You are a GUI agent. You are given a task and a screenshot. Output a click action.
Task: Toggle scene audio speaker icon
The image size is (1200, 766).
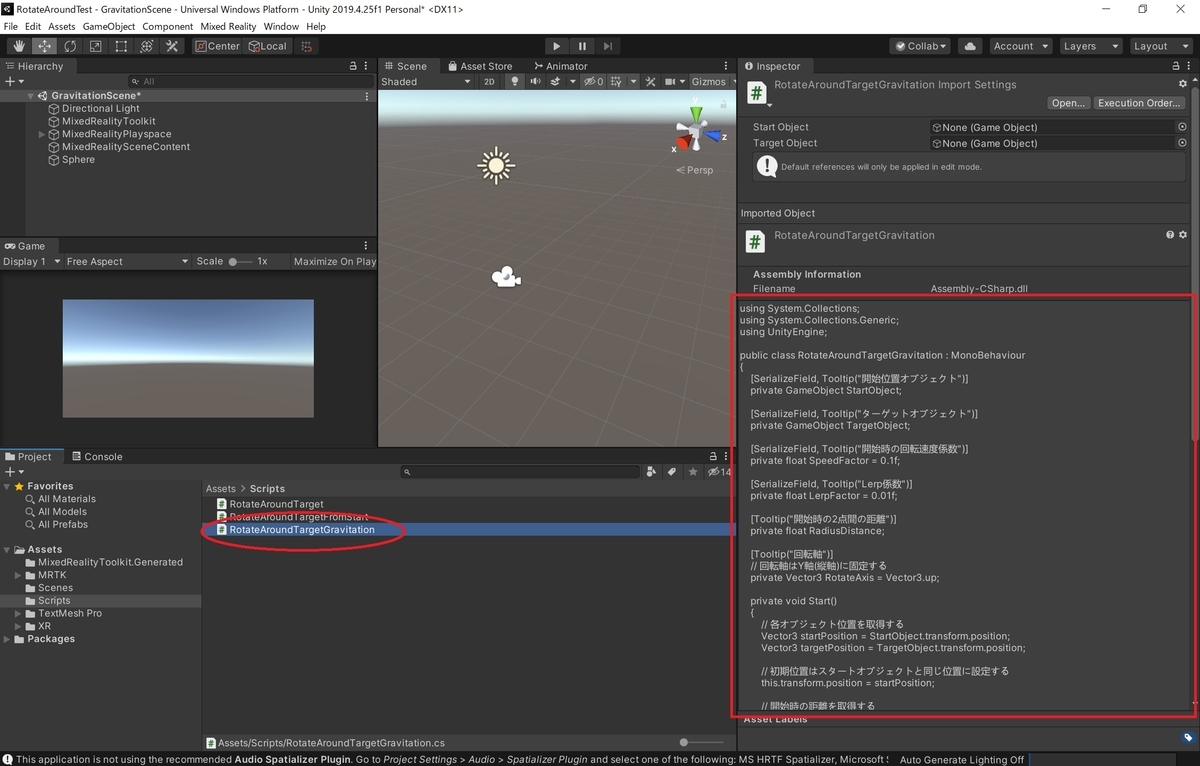pos(536,82)
